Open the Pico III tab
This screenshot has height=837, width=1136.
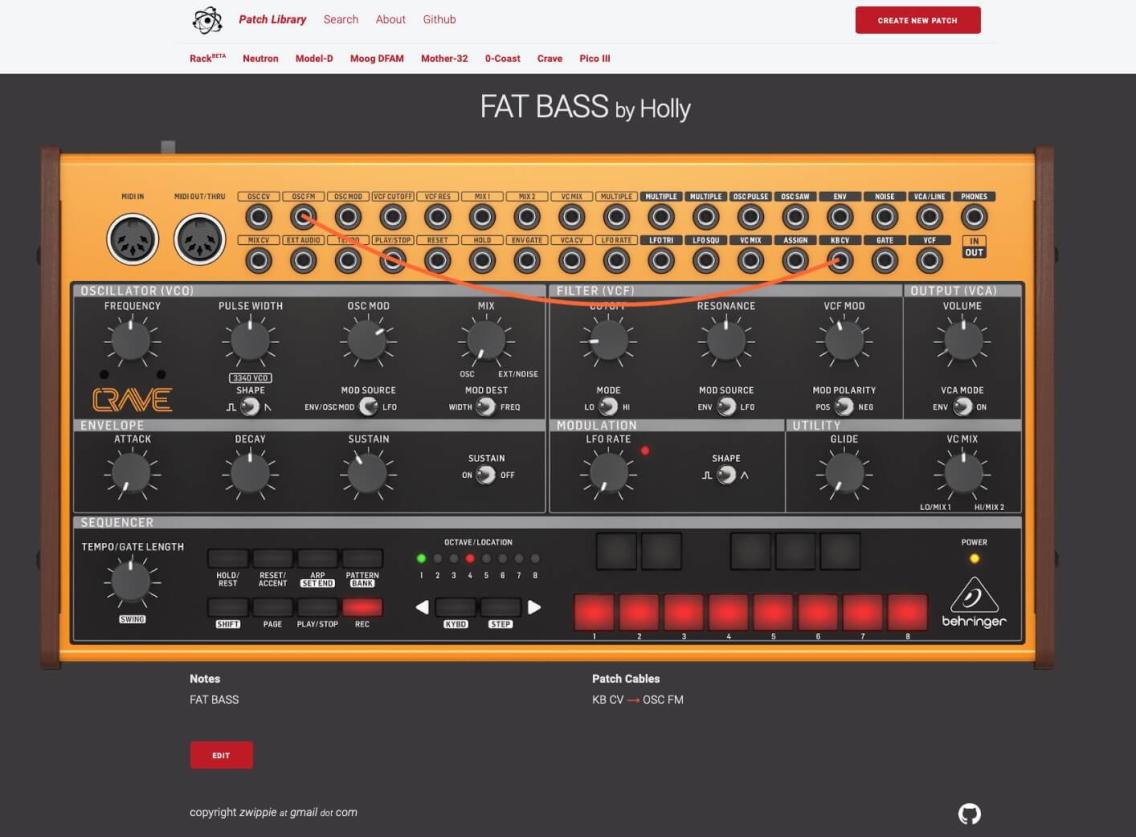tap(595, 58)
